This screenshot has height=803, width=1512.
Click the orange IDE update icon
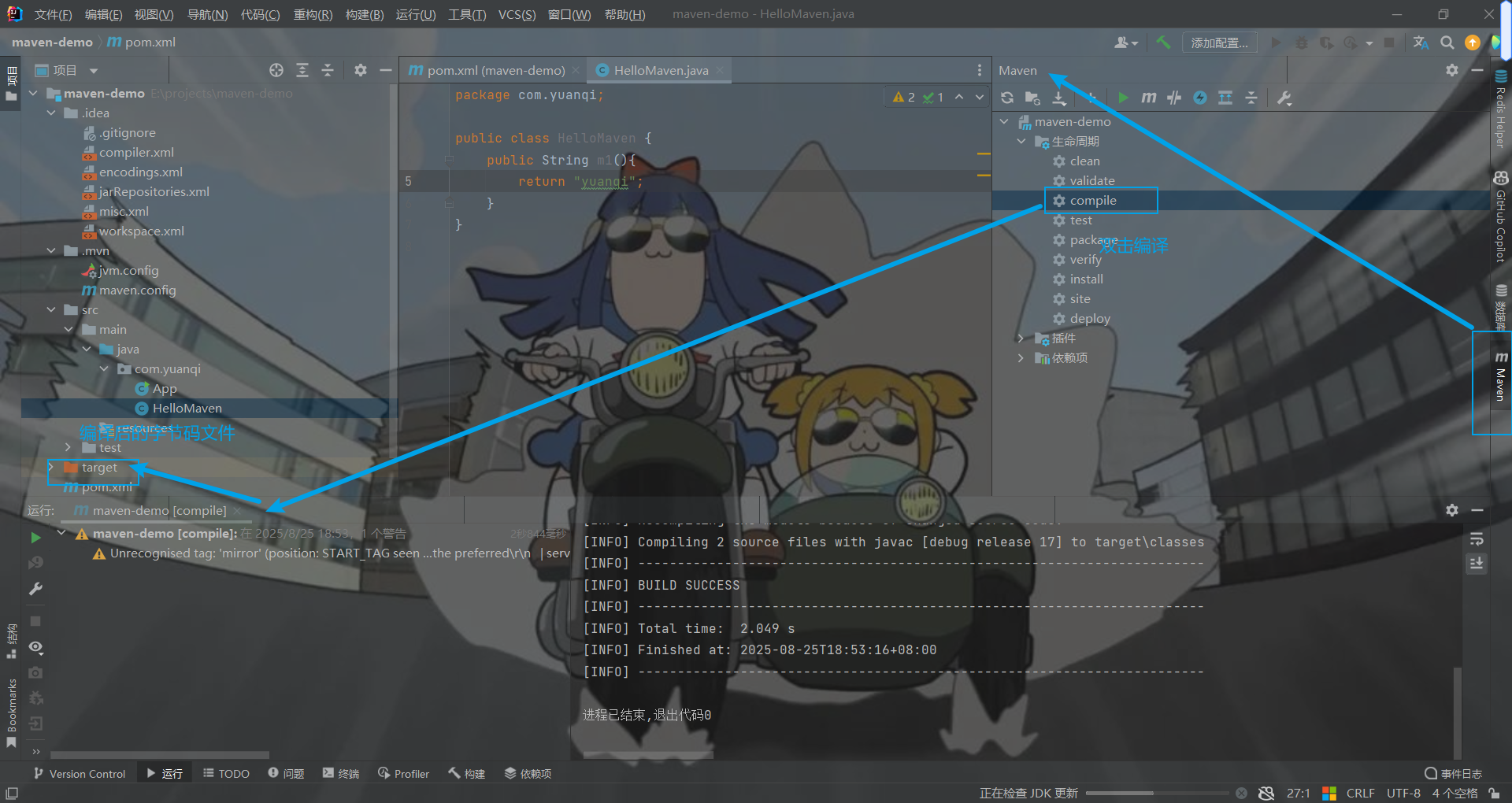[x=1473, y=43]
